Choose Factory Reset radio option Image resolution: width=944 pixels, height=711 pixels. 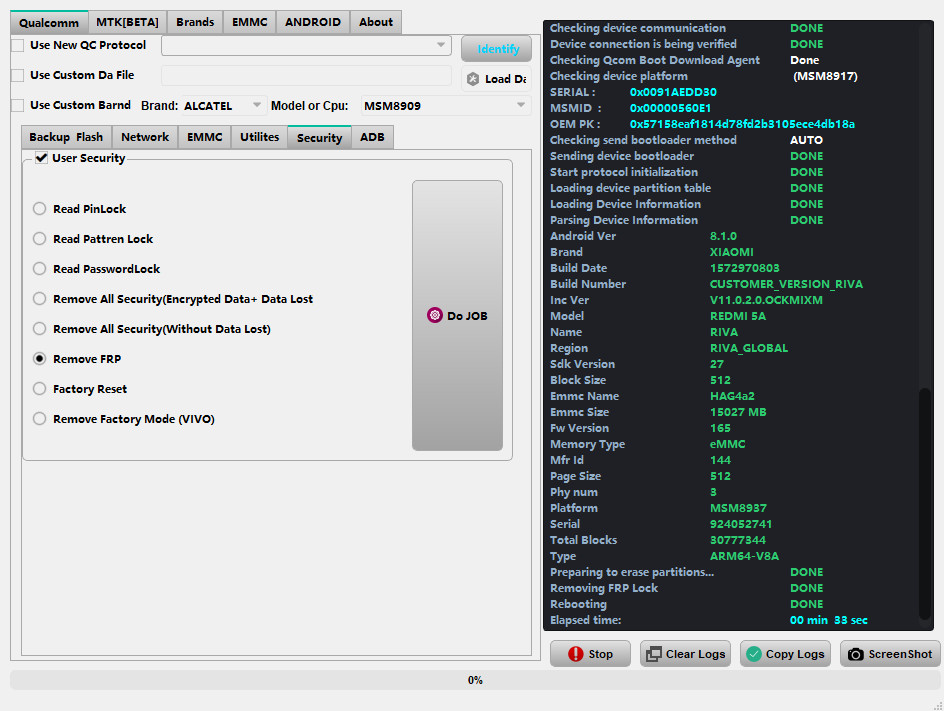(x=40, y=389)
